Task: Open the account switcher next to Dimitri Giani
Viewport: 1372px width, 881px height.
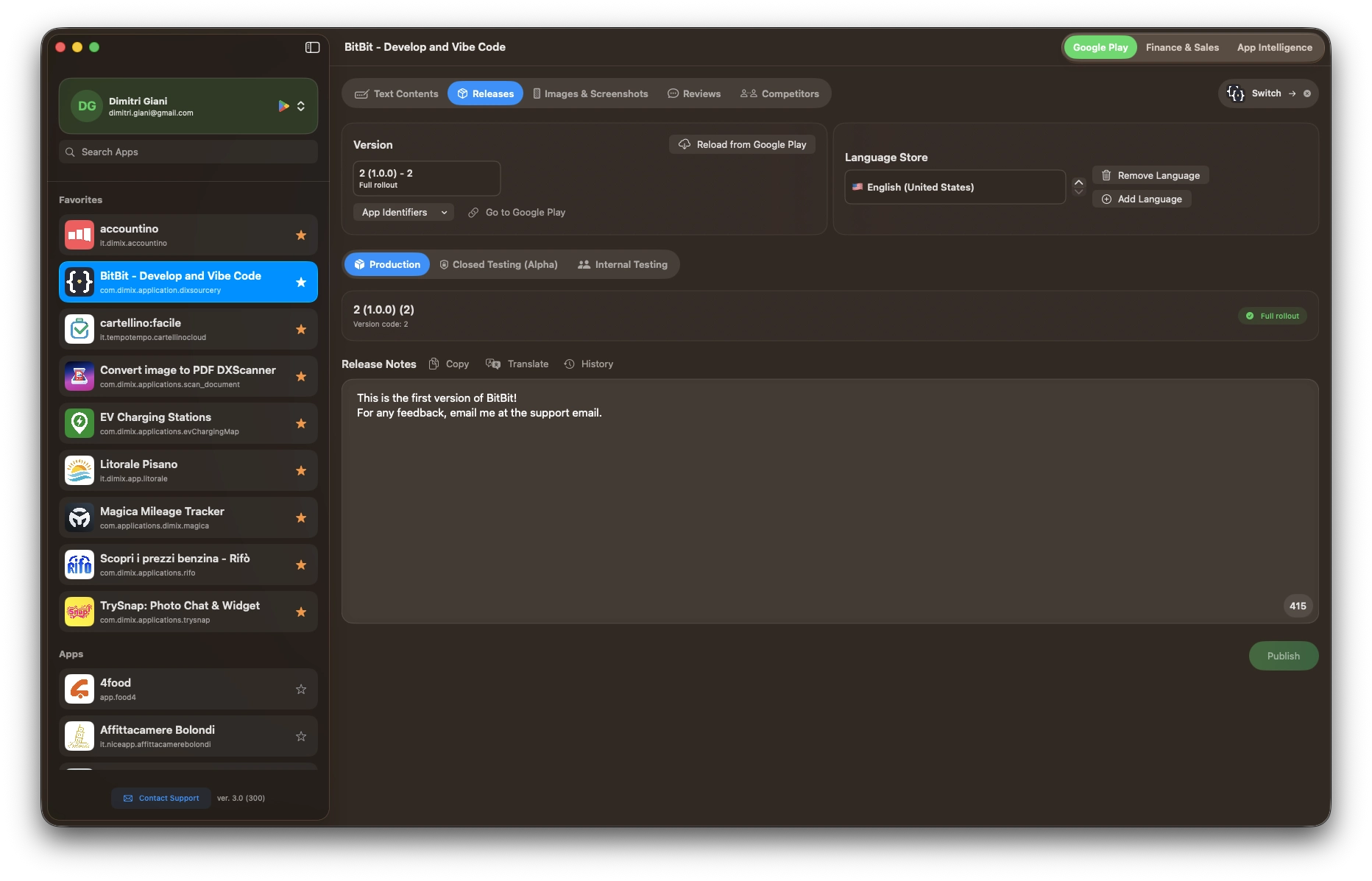Action: tap(301, 105)
